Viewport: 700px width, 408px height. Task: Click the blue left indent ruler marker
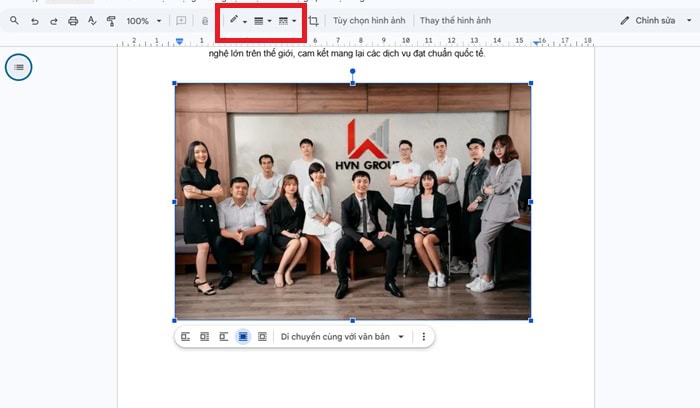coord(179,41)
